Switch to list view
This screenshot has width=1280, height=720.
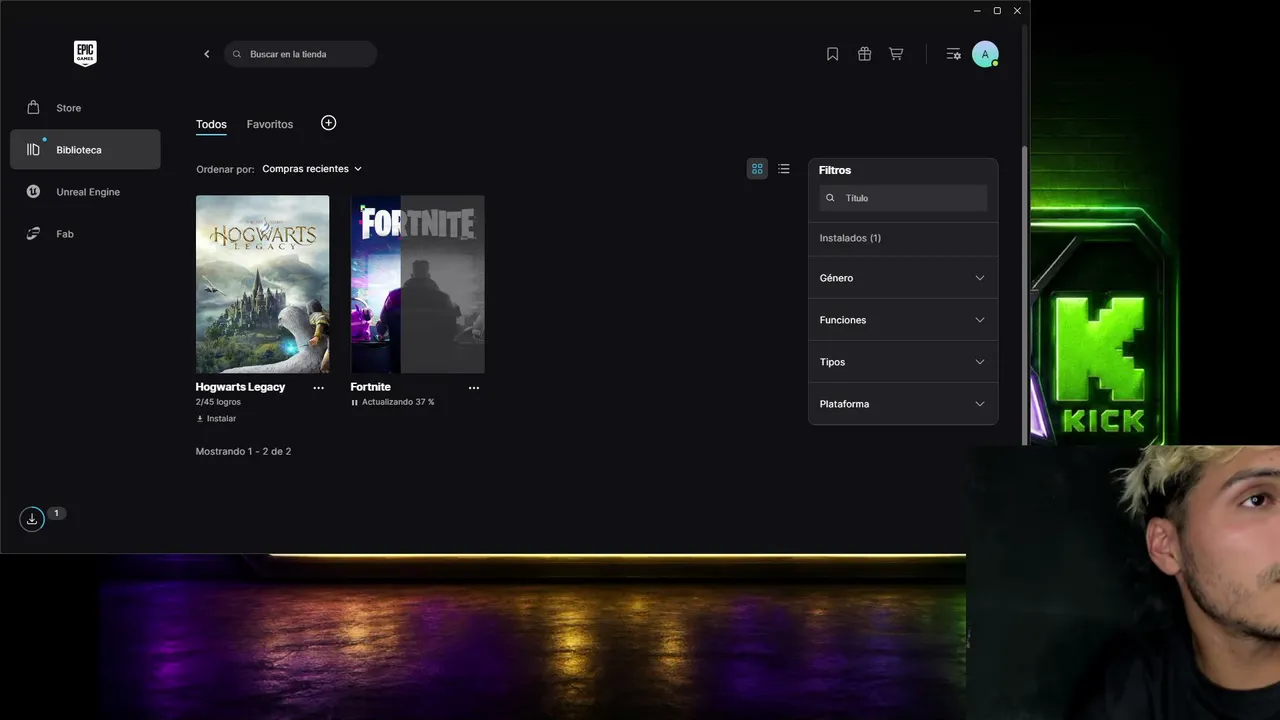point(784,169)
